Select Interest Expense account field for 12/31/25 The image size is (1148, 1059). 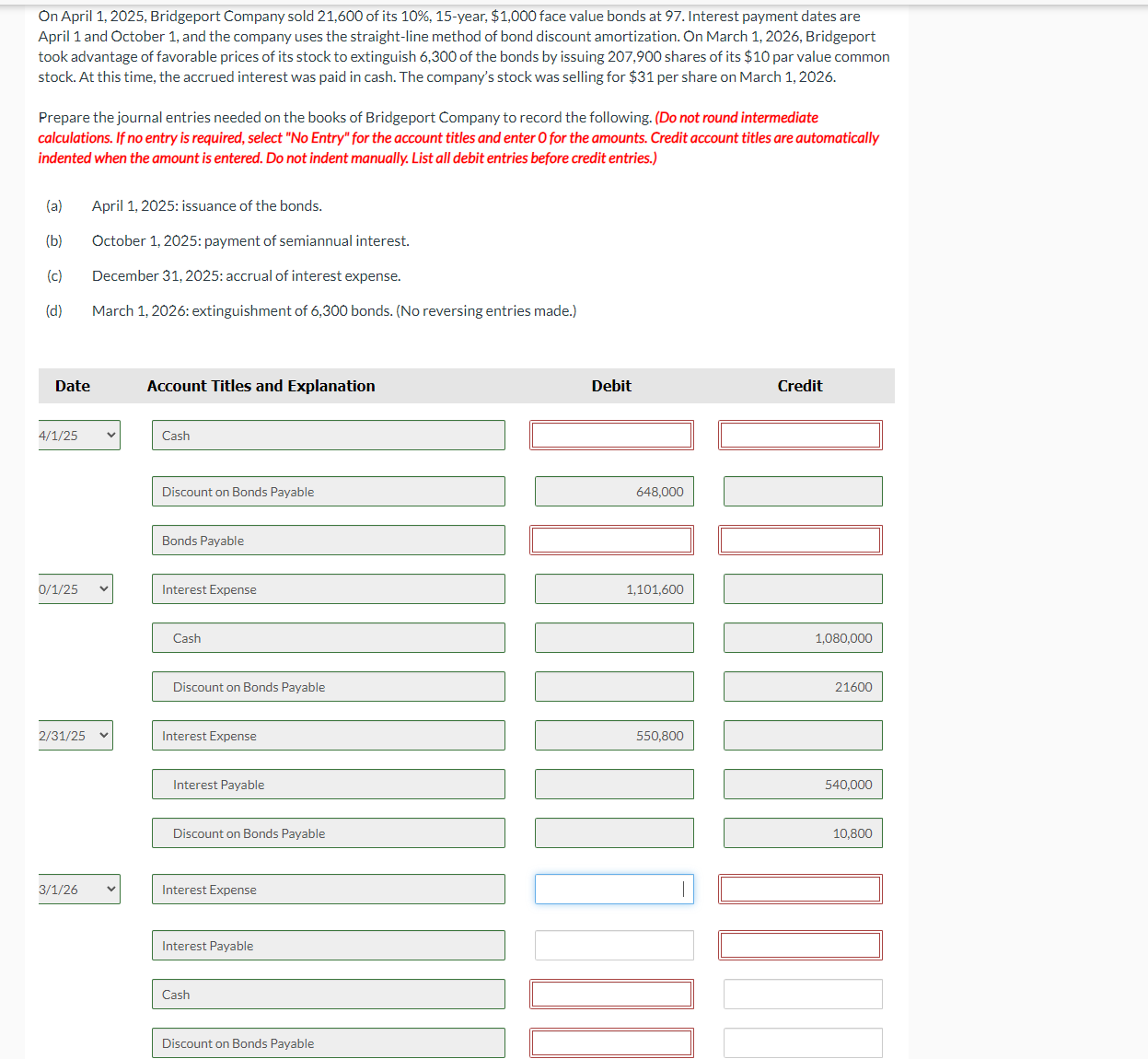tap(329, 736)
